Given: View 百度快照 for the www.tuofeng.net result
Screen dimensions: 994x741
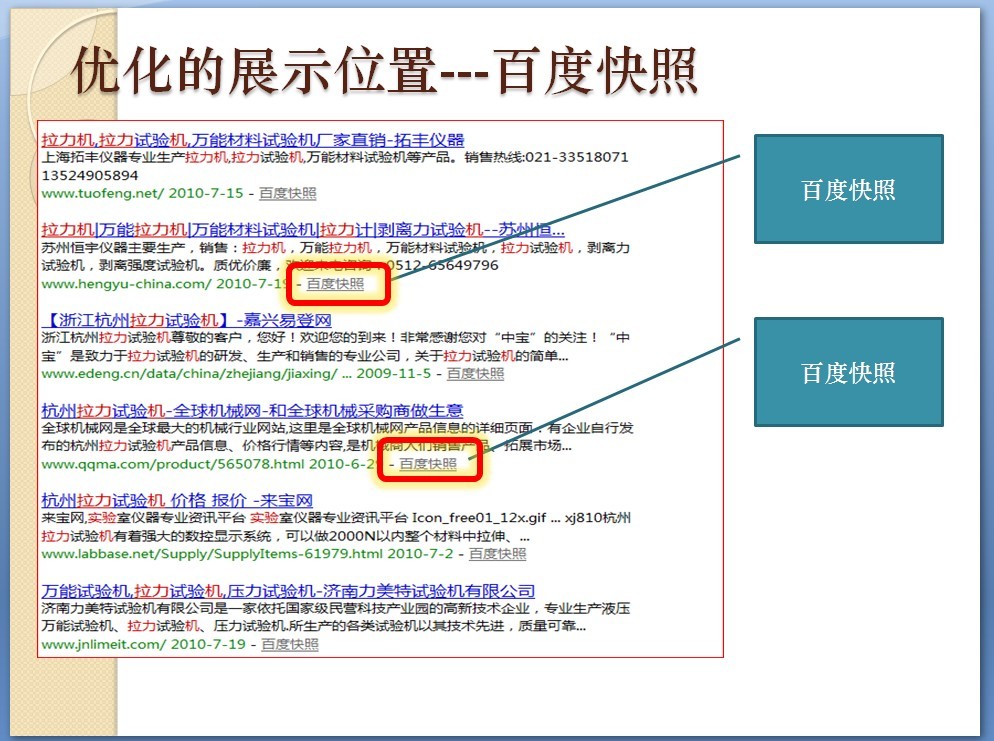Looking at the screenshot, I should [x=288, y=193].
